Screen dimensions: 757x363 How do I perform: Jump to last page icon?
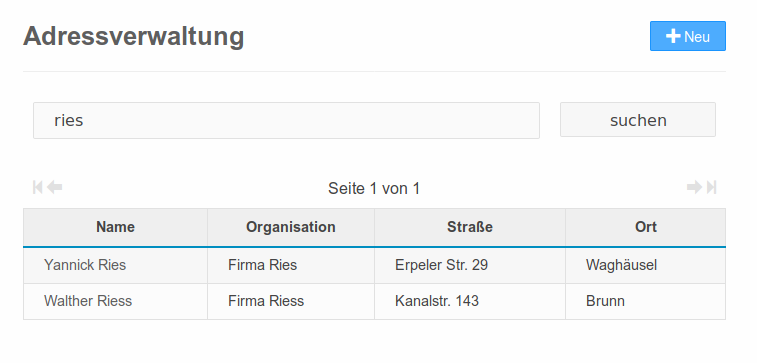(711, 187)
